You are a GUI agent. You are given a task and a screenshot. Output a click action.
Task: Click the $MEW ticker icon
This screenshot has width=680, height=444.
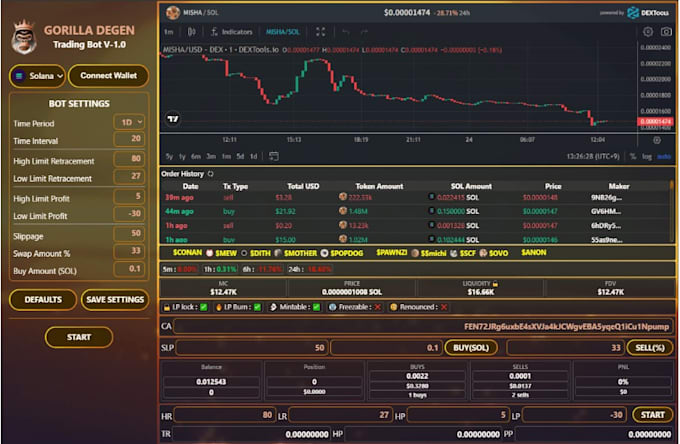coord(209,253)
